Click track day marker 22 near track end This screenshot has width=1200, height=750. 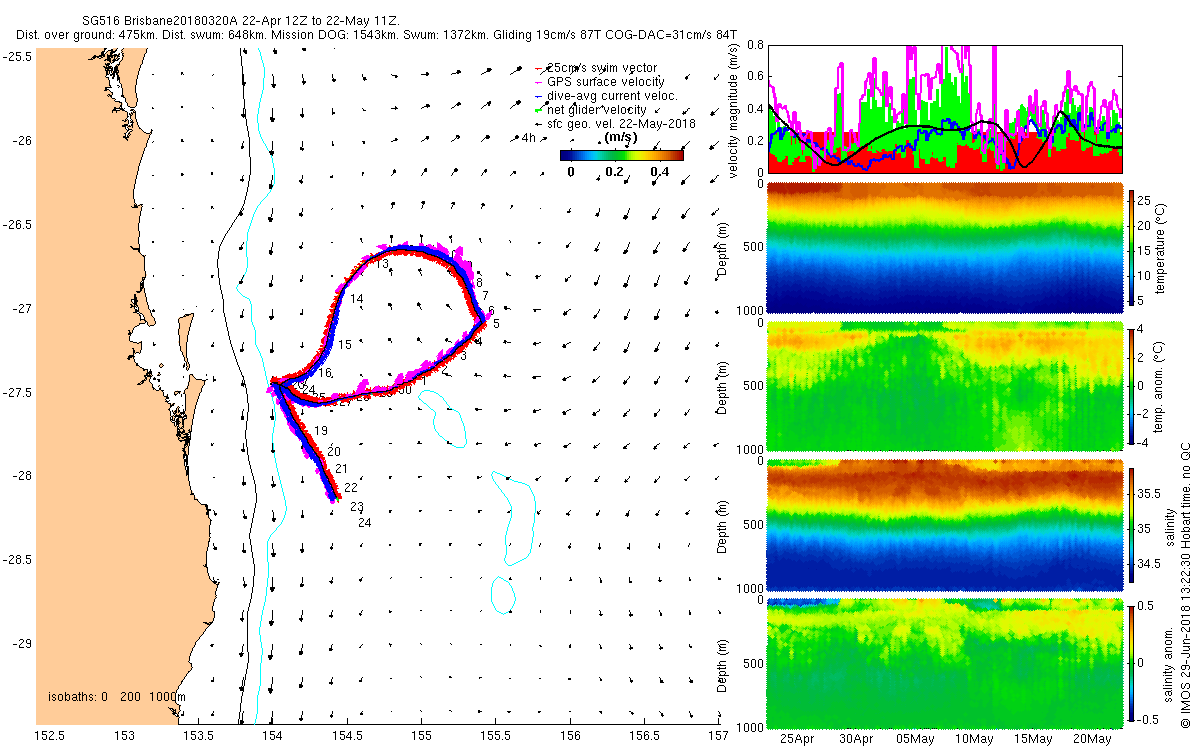click(x=351, y=488)
